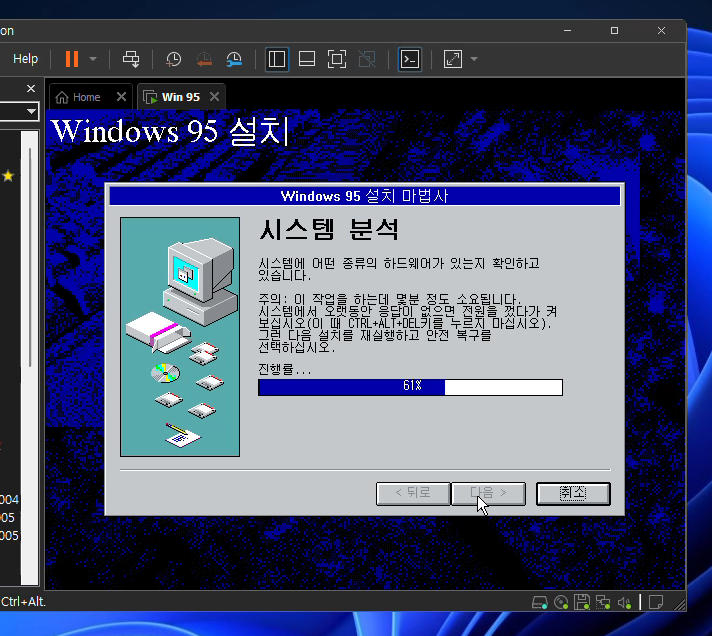The height and width of the screenshot is (636, 712).
Task: Click the network adapter status icon
Action: 603,602
